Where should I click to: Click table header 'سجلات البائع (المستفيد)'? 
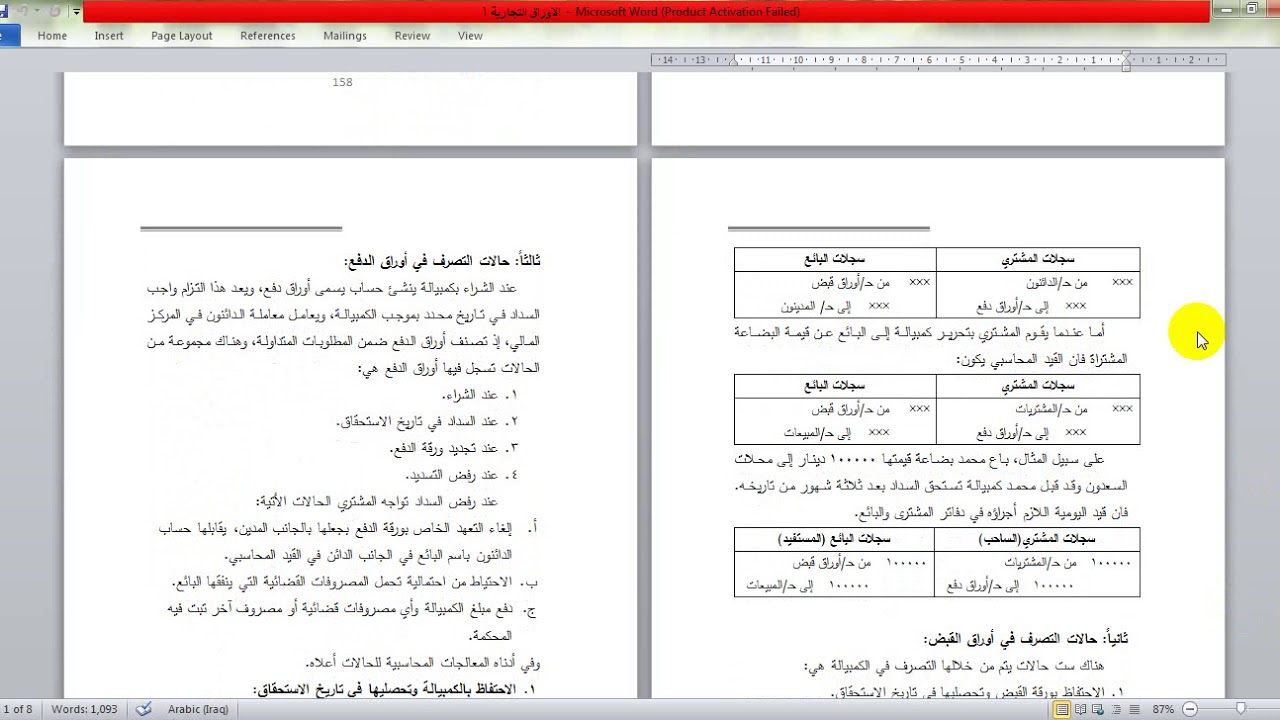click(834, 539)
